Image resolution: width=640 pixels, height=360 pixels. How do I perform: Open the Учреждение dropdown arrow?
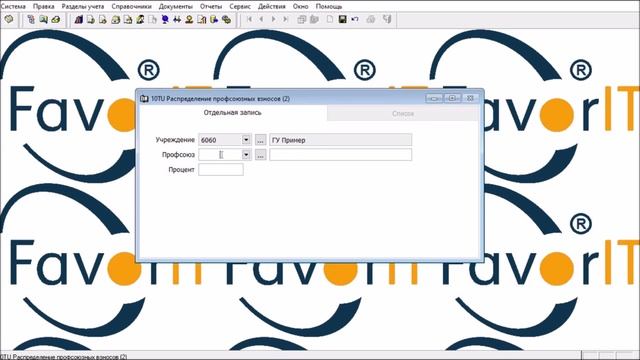click(246, 140)
